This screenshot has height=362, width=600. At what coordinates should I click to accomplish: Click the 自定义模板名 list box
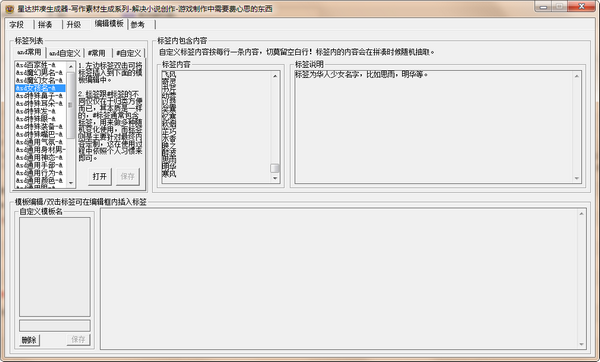coord(55,267)
